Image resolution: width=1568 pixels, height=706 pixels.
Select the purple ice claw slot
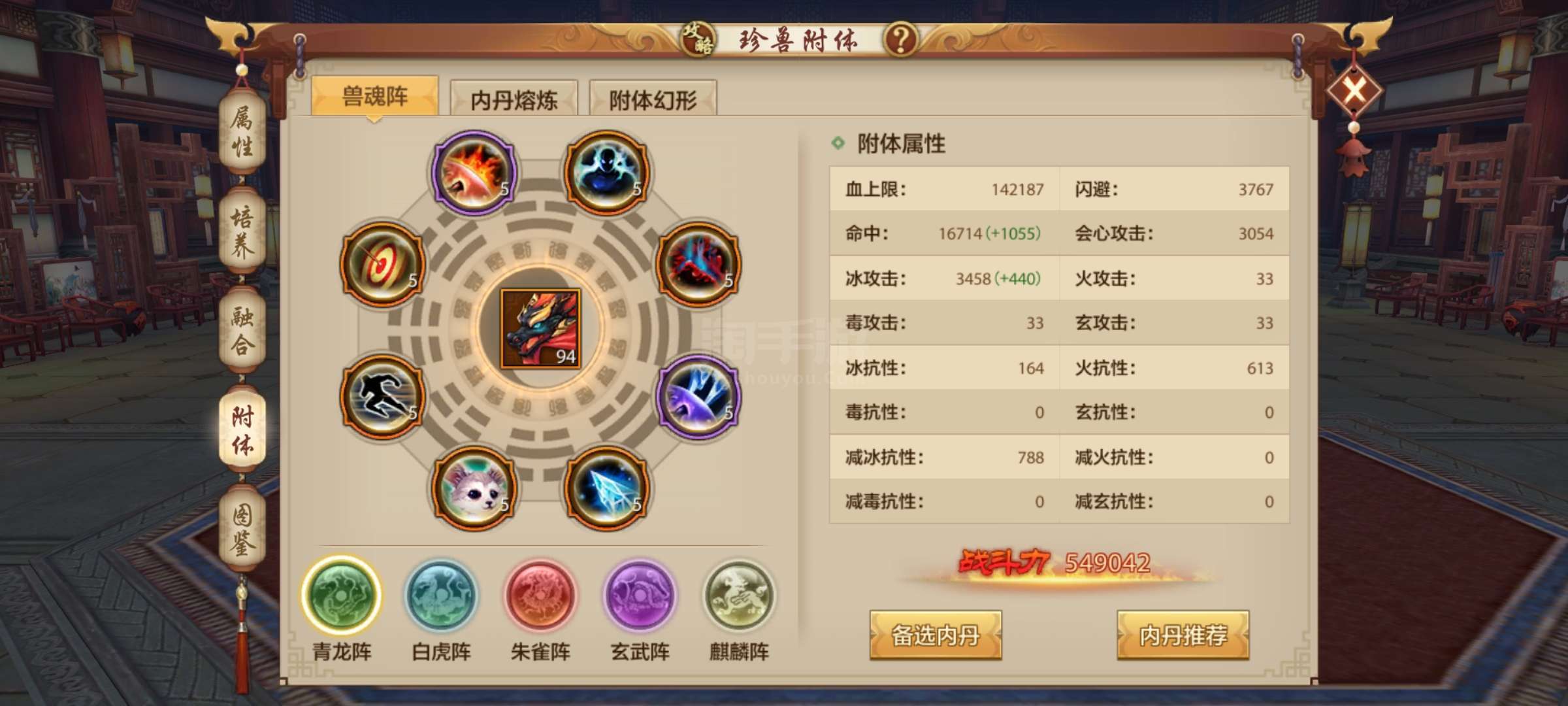click(698, 397)
